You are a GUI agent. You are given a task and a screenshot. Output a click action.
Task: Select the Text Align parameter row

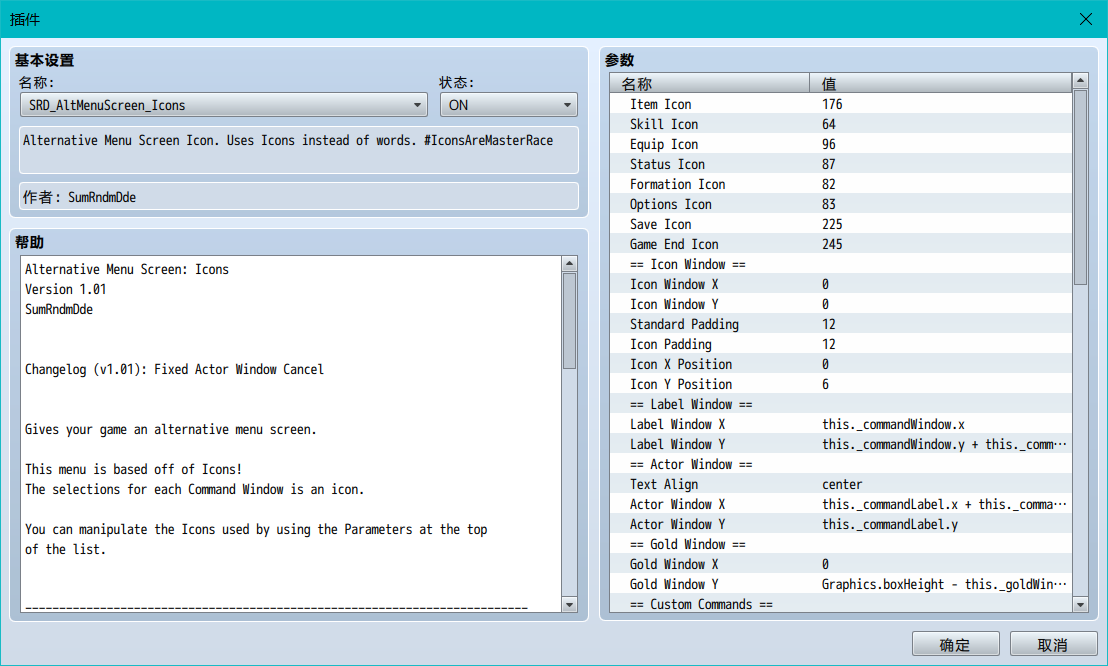[841, 484]
